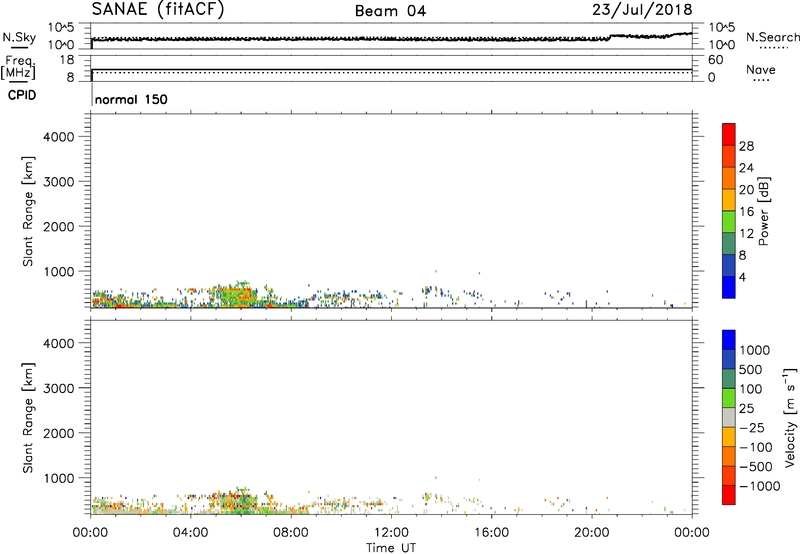
Task: Pick the Power bar segment between 16 and 20
Action: coord(729,200)
